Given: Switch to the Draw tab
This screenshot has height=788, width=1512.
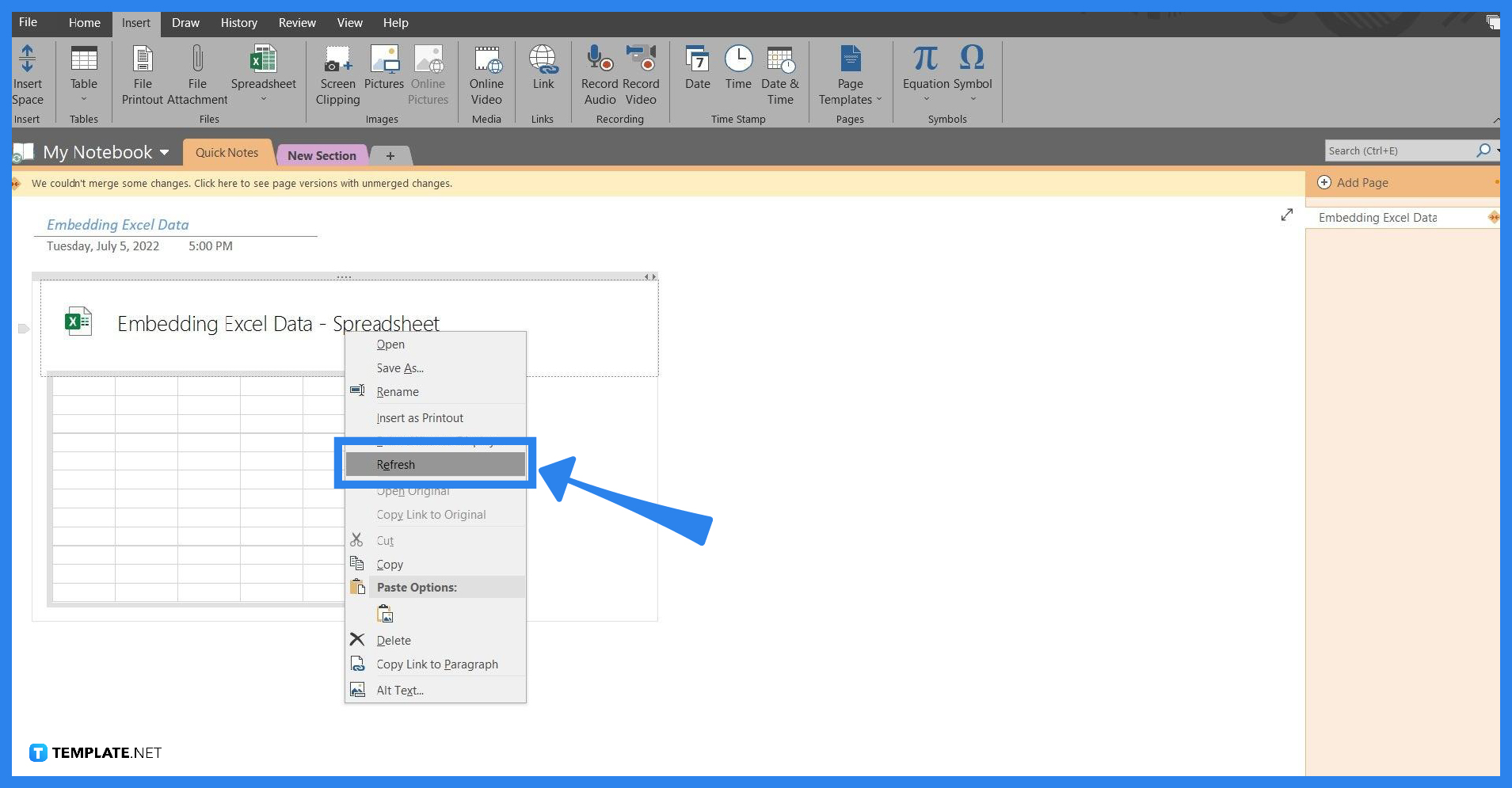Looking at the screenshot, I should pyautogui.click(x=185, y=23).
